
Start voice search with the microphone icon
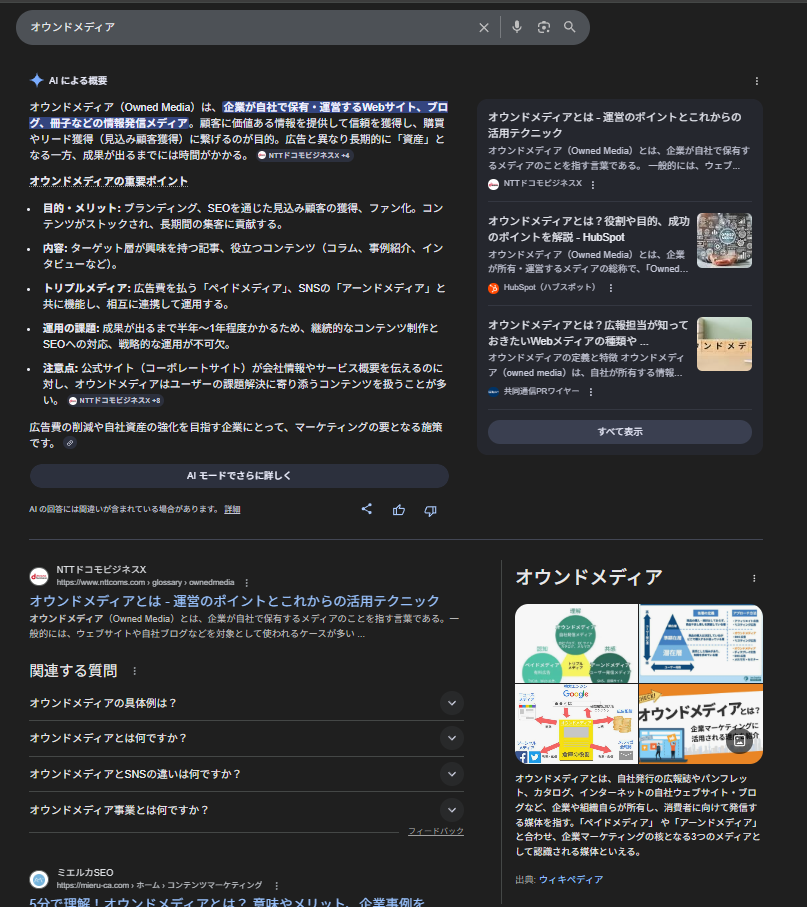pos(517,28)
